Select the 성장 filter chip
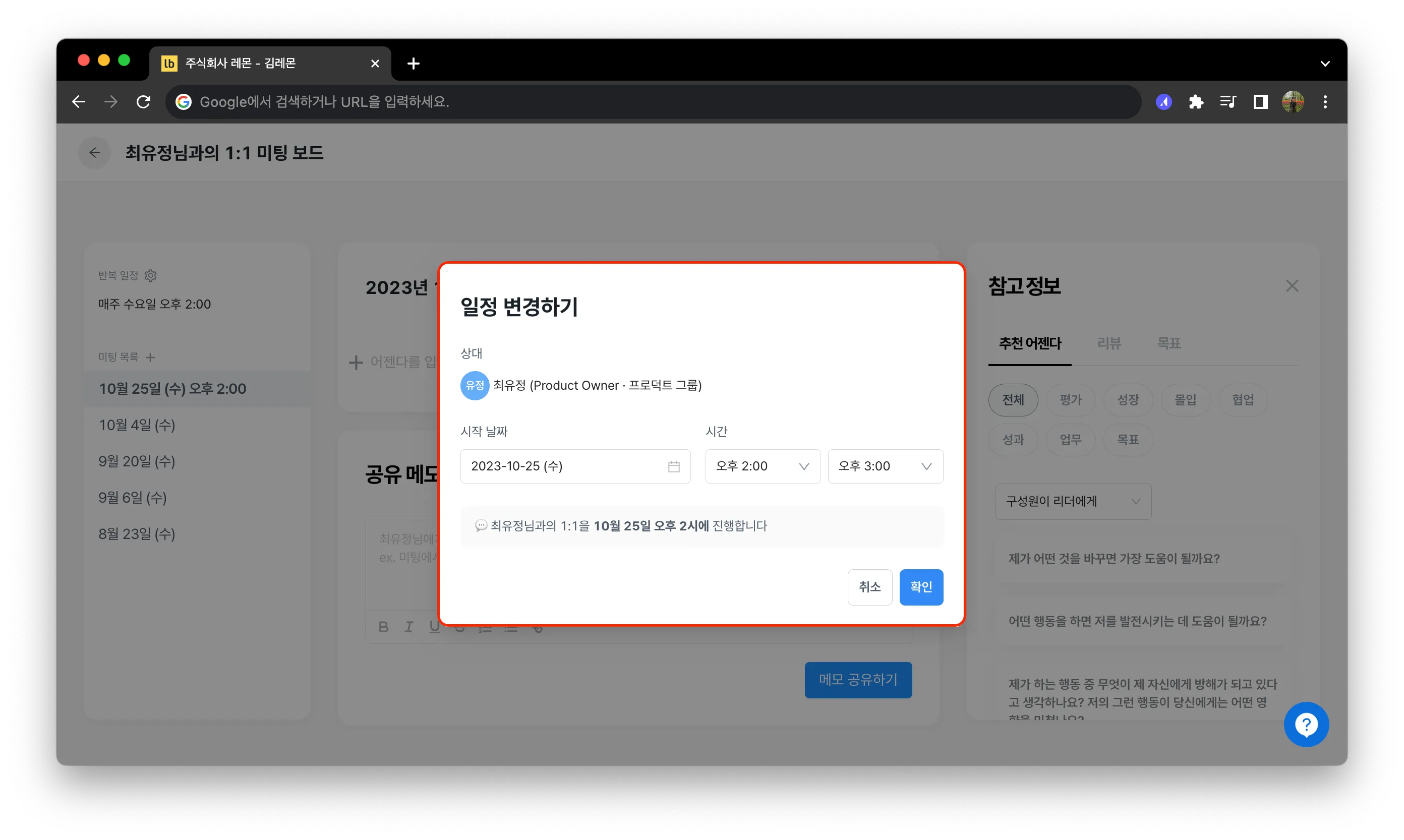 pos(1128,400)
